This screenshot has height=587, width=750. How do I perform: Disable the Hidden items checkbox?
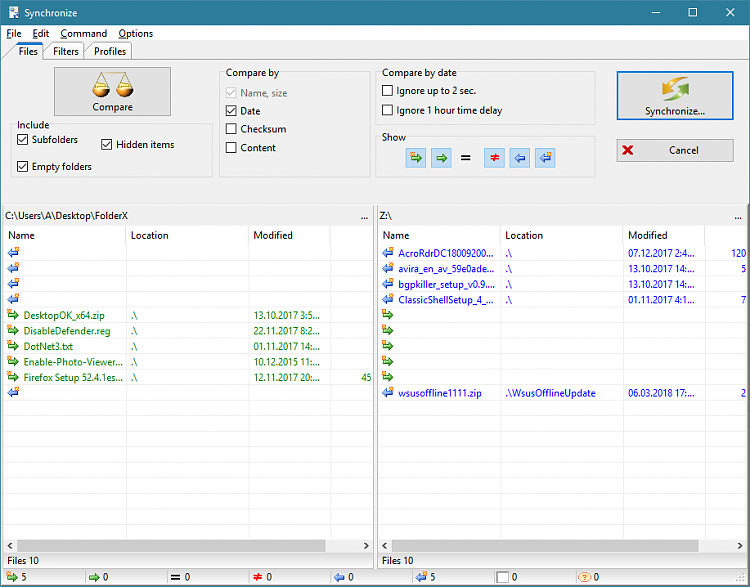point(107,145)
